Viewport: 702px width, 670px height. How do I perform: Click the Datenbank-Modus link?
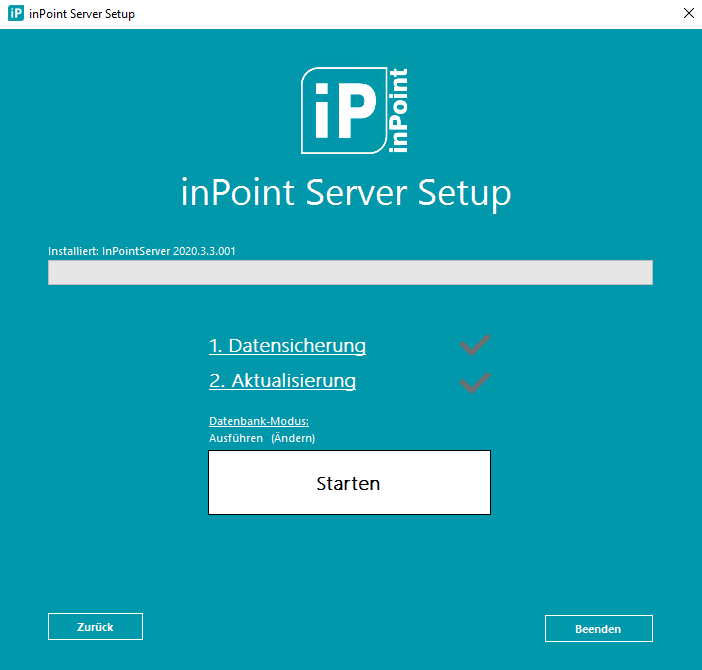point(259,421)
